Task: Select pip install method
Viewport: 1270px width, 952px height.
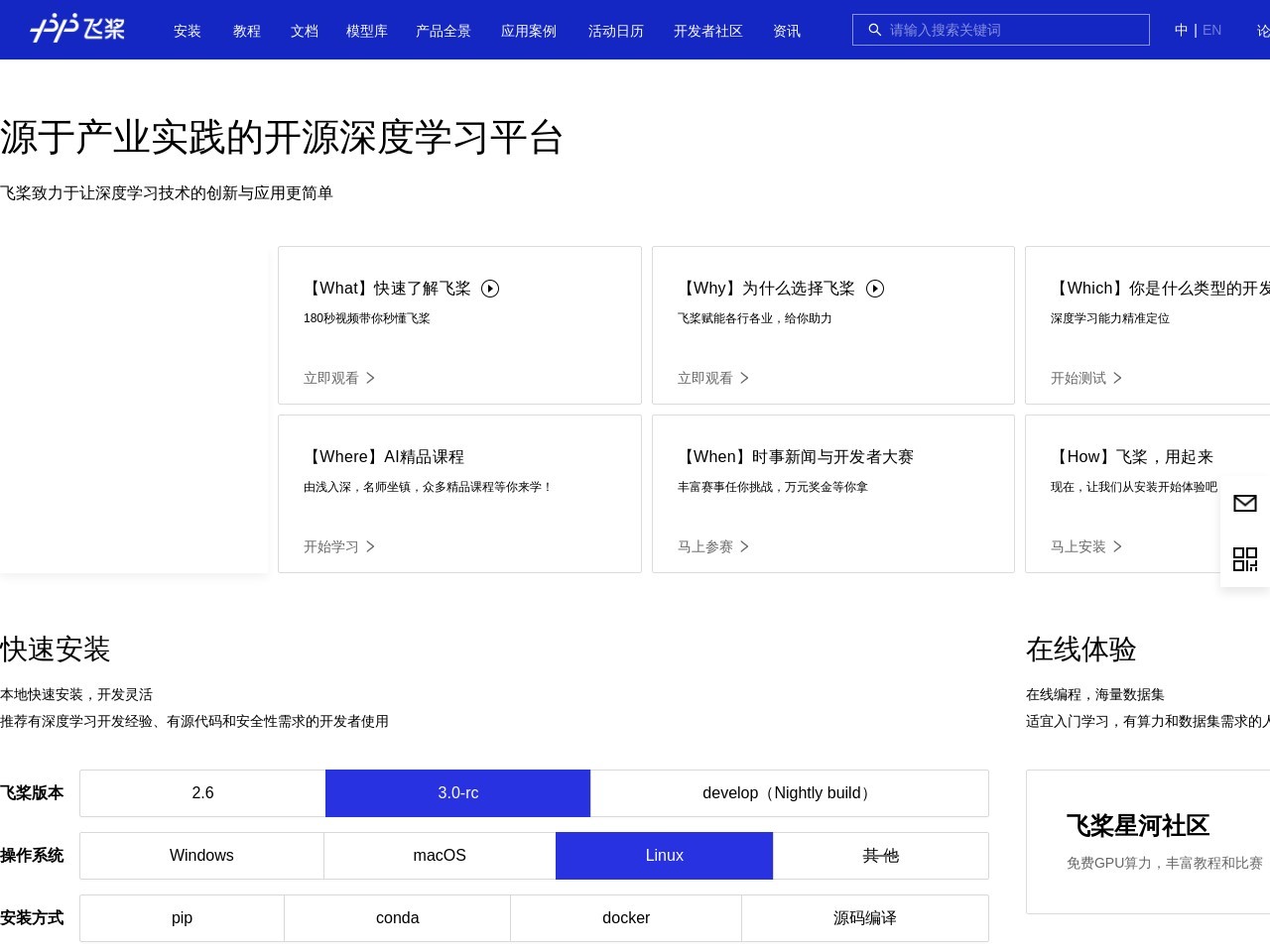Action: point(182,918)
